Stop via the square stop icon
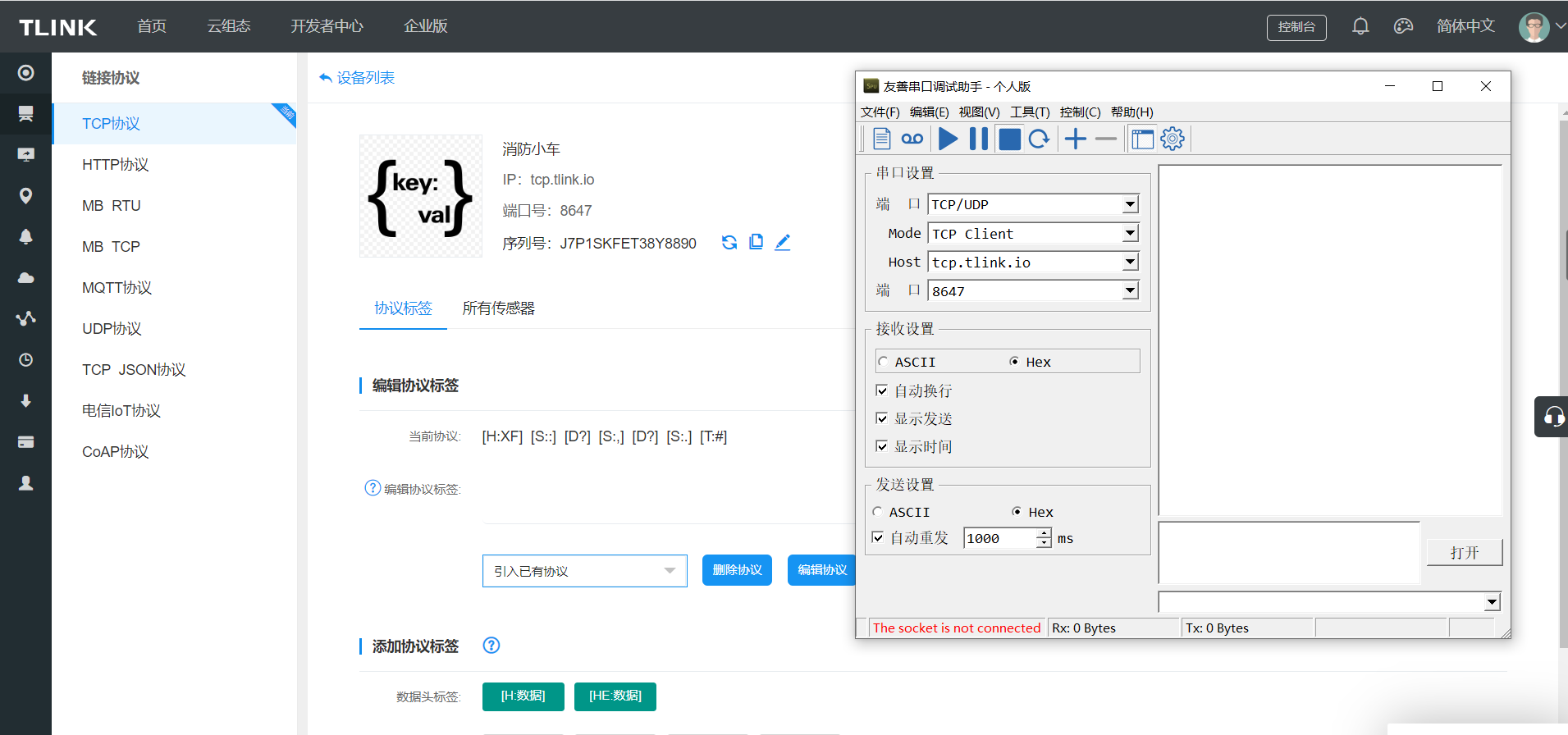The image size is (1568, 735). click(1009, 139)
